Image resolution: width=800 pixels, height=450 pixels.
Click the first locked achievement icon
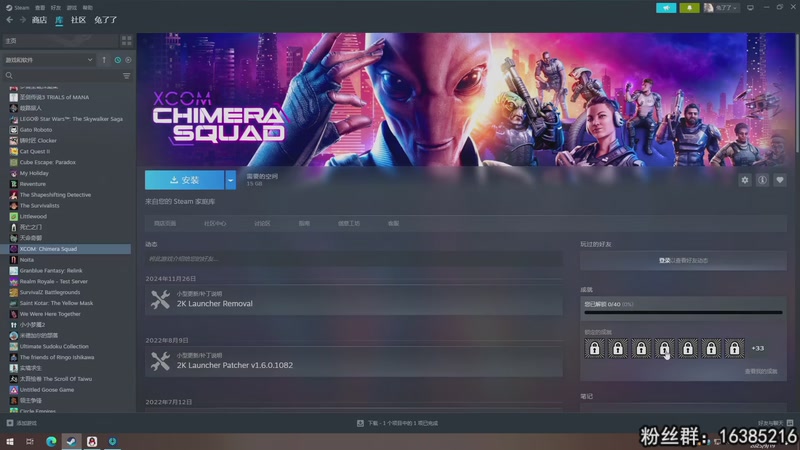click(x=594, y=348)
